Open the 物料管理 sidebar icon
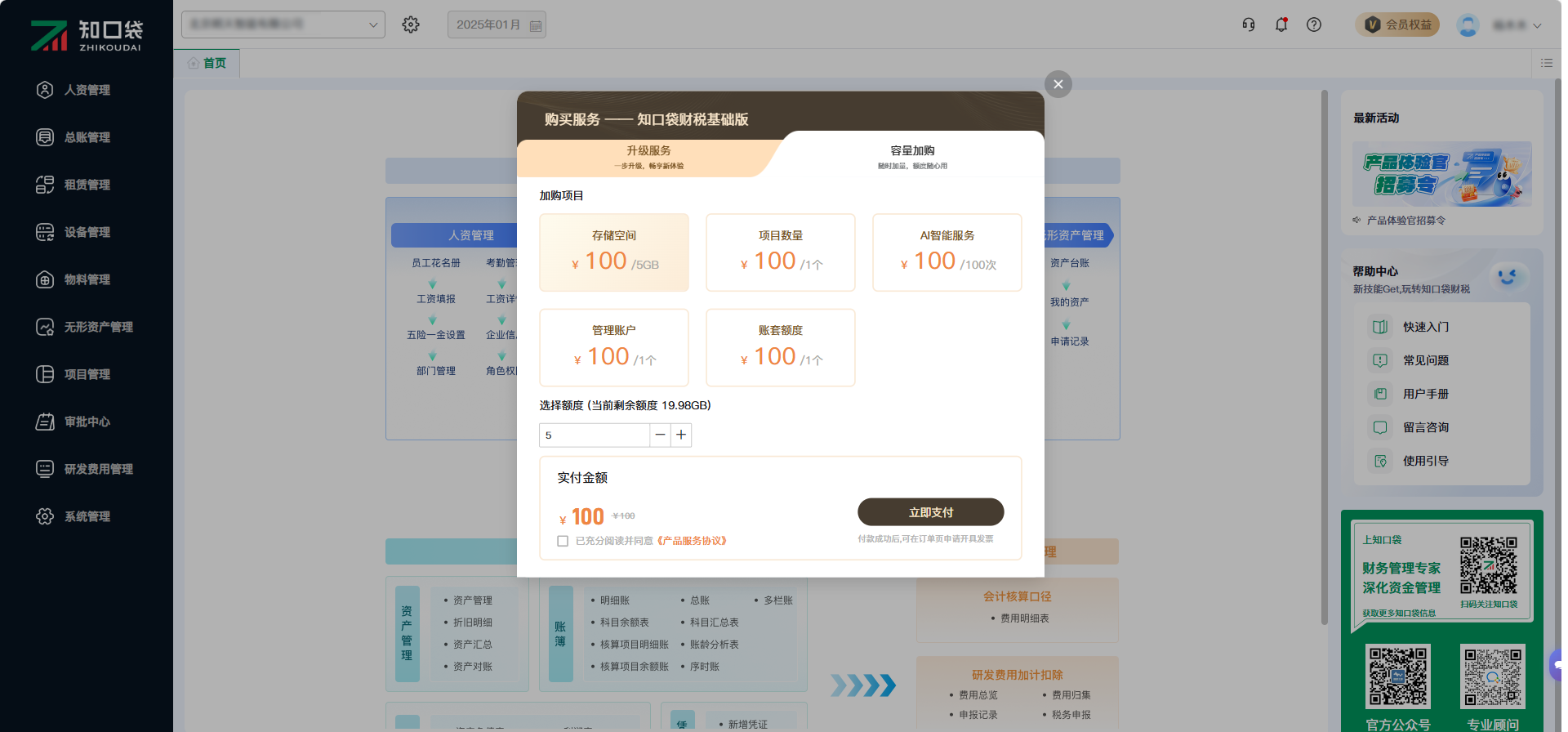This screenshot has width=1568, height=732. [x=45, y=279]
